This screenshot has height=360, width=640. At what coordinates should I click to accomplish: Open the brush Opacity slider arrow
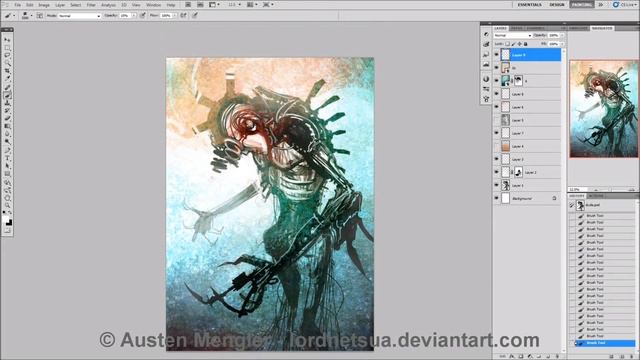(x=134, y=16)
